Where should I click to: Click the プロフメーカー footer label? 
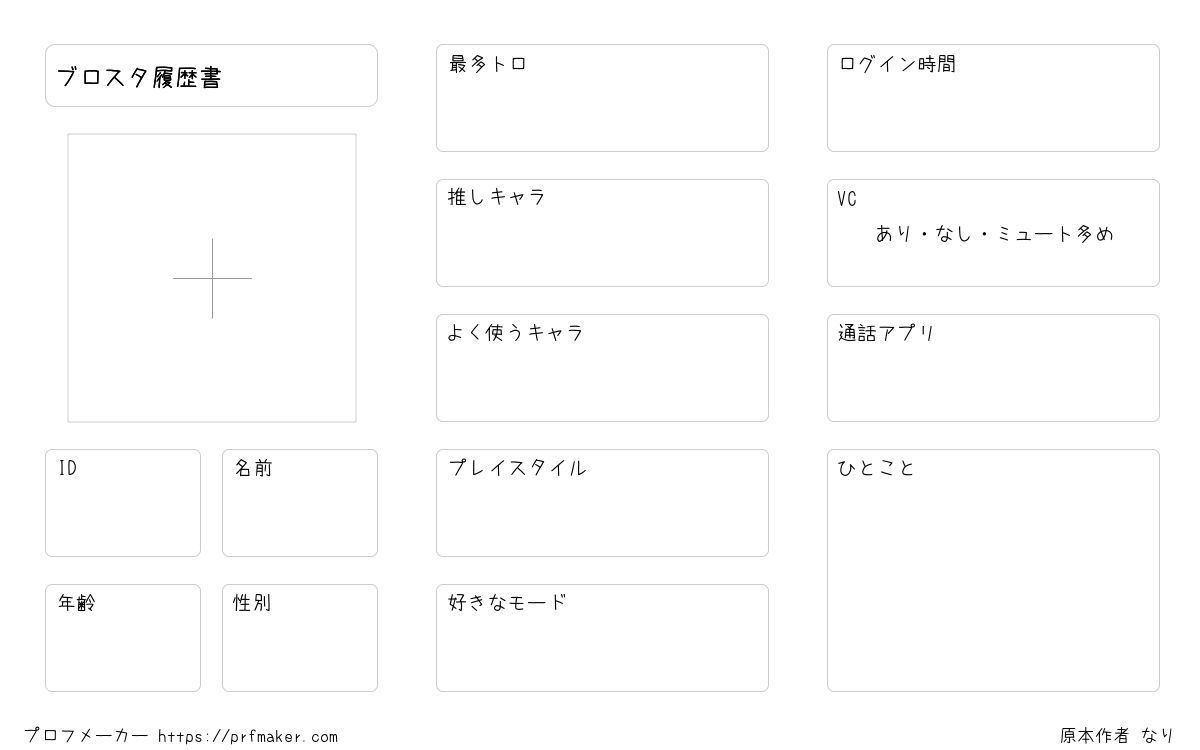tap(87, 736)
